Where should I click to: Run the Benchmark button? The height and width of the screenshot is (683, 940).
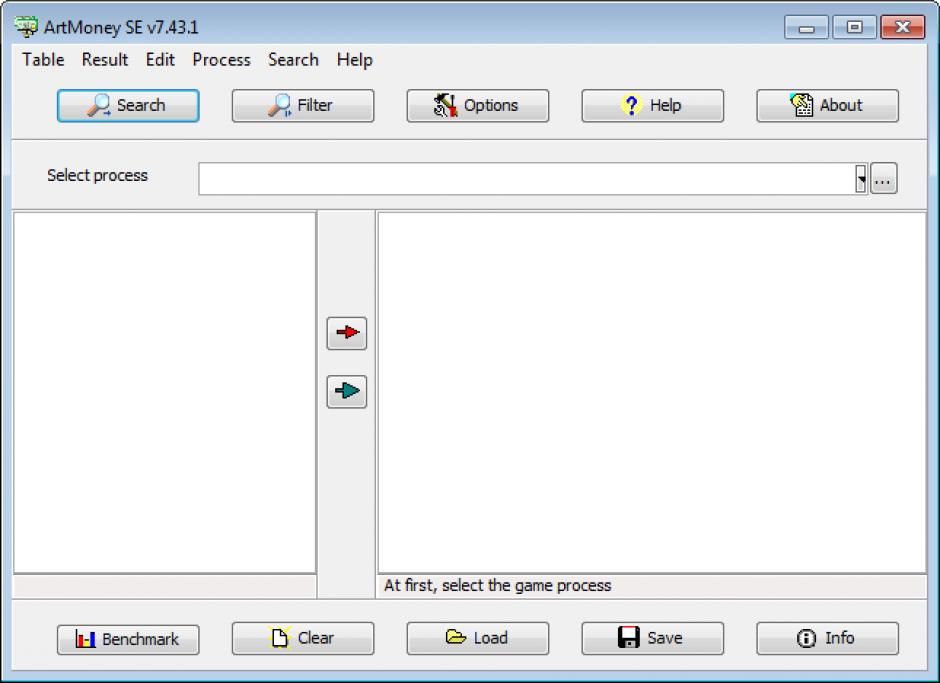point(128,639)
